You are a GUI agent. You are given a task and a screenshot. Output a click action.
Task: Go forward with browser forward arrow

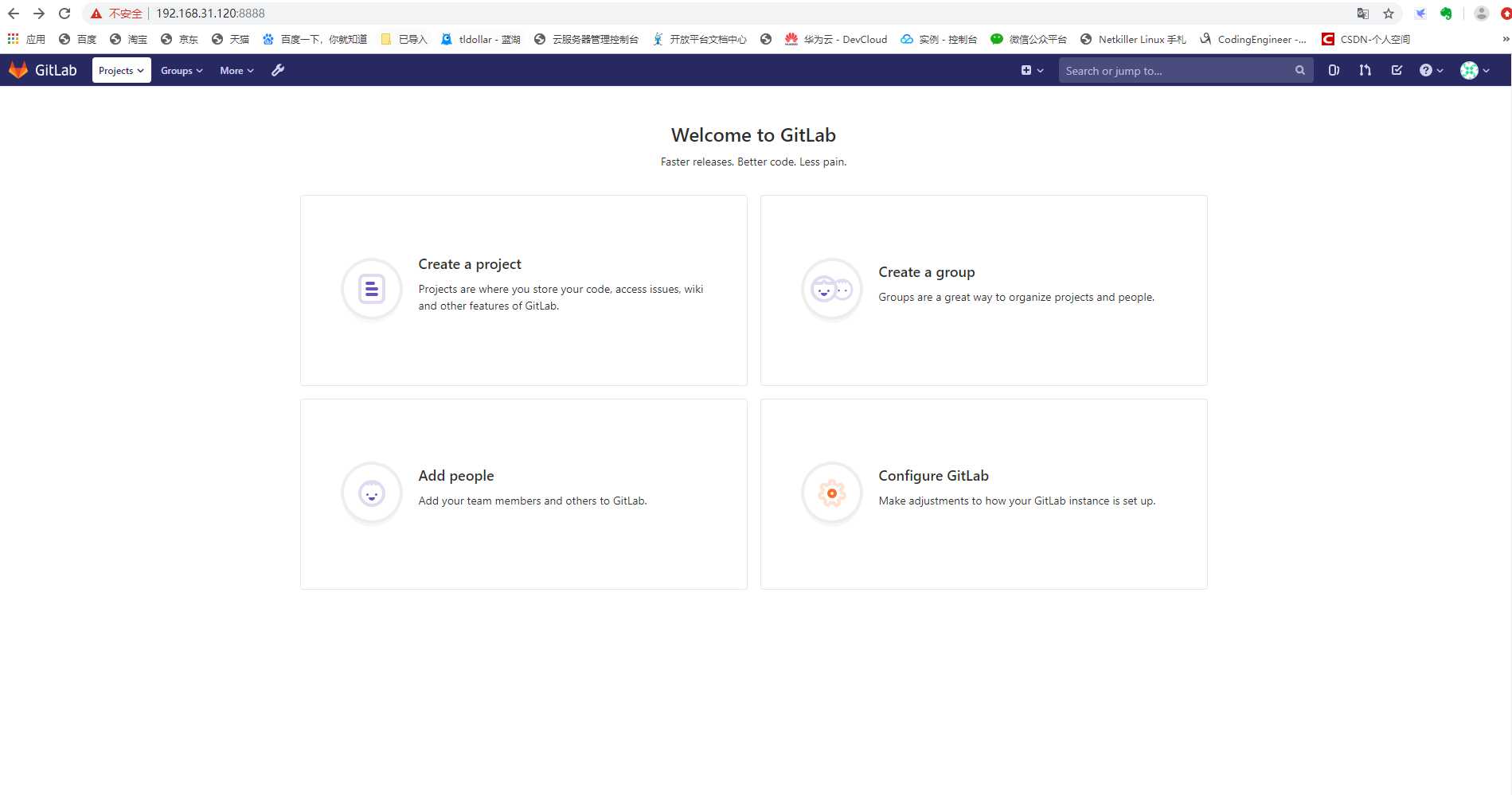tap(39, 14)
